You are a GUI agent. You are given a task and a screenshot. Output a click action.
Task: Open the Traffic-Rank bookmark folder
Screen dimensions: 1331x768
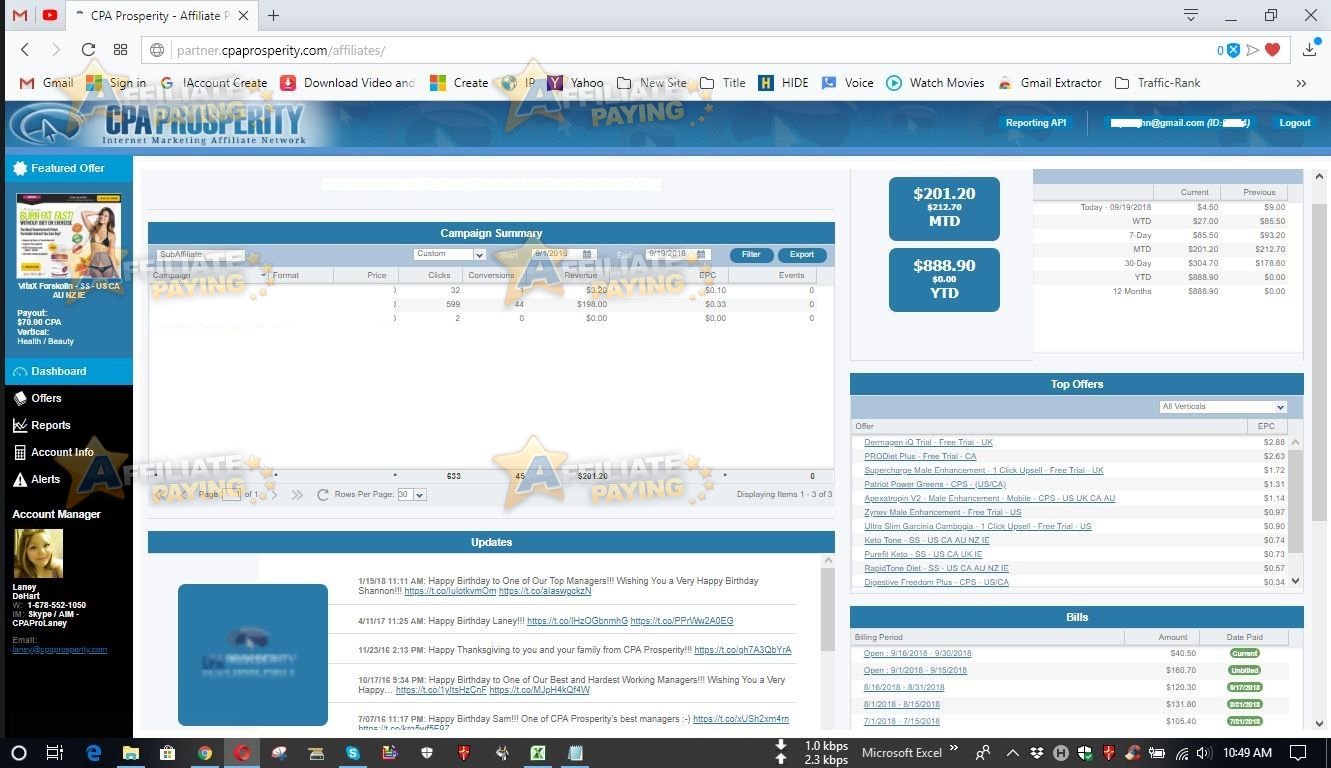1157,83
